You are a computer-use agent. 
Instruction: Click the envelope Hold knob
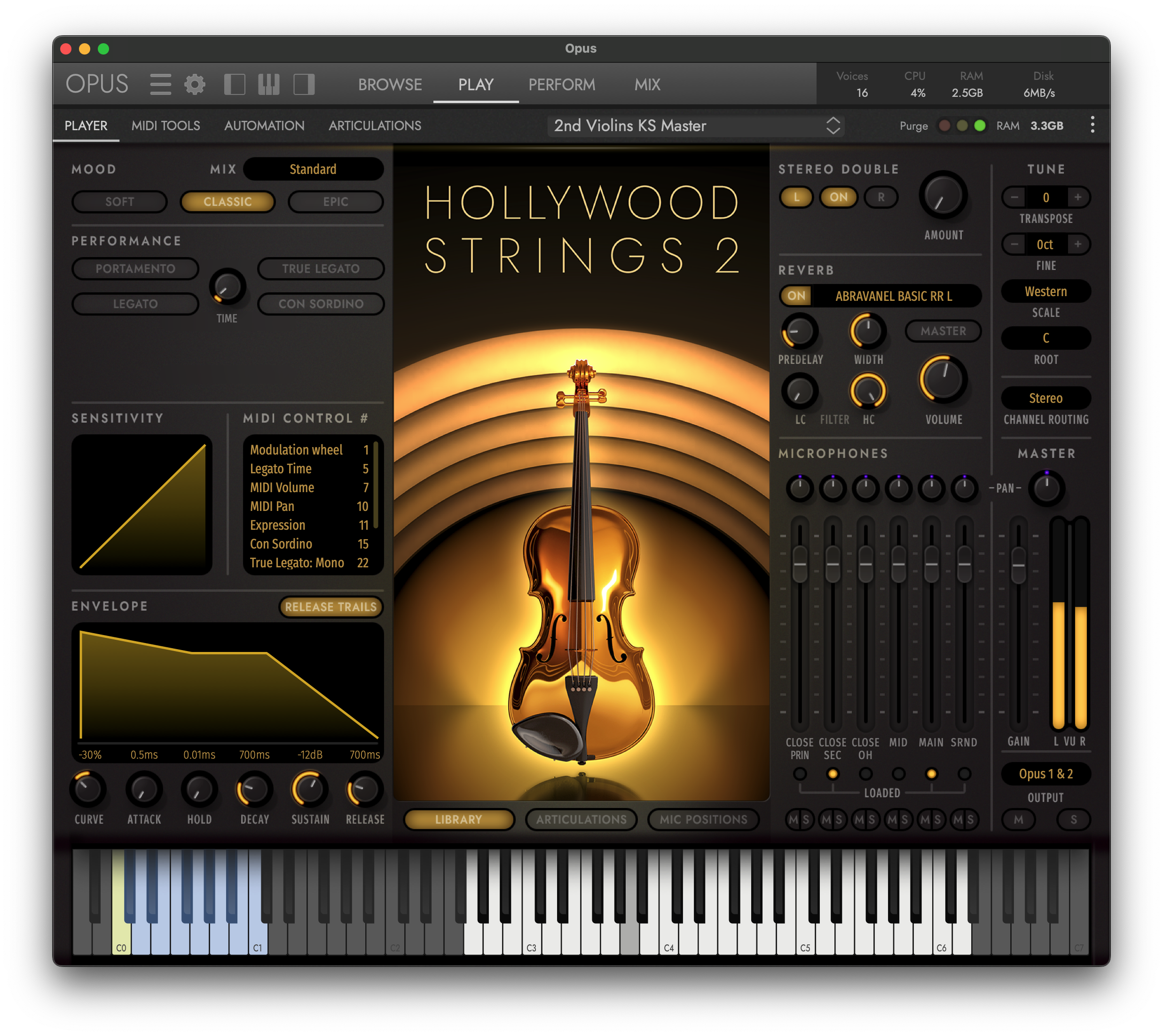tap(199, 790)
